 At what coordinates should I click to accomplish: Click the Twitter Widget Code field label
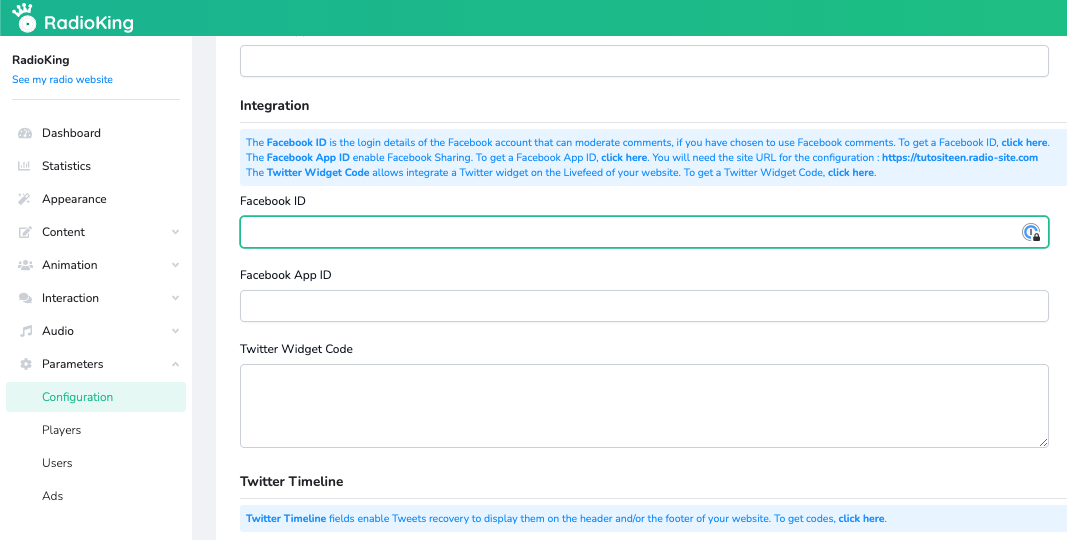coord(296,349)
